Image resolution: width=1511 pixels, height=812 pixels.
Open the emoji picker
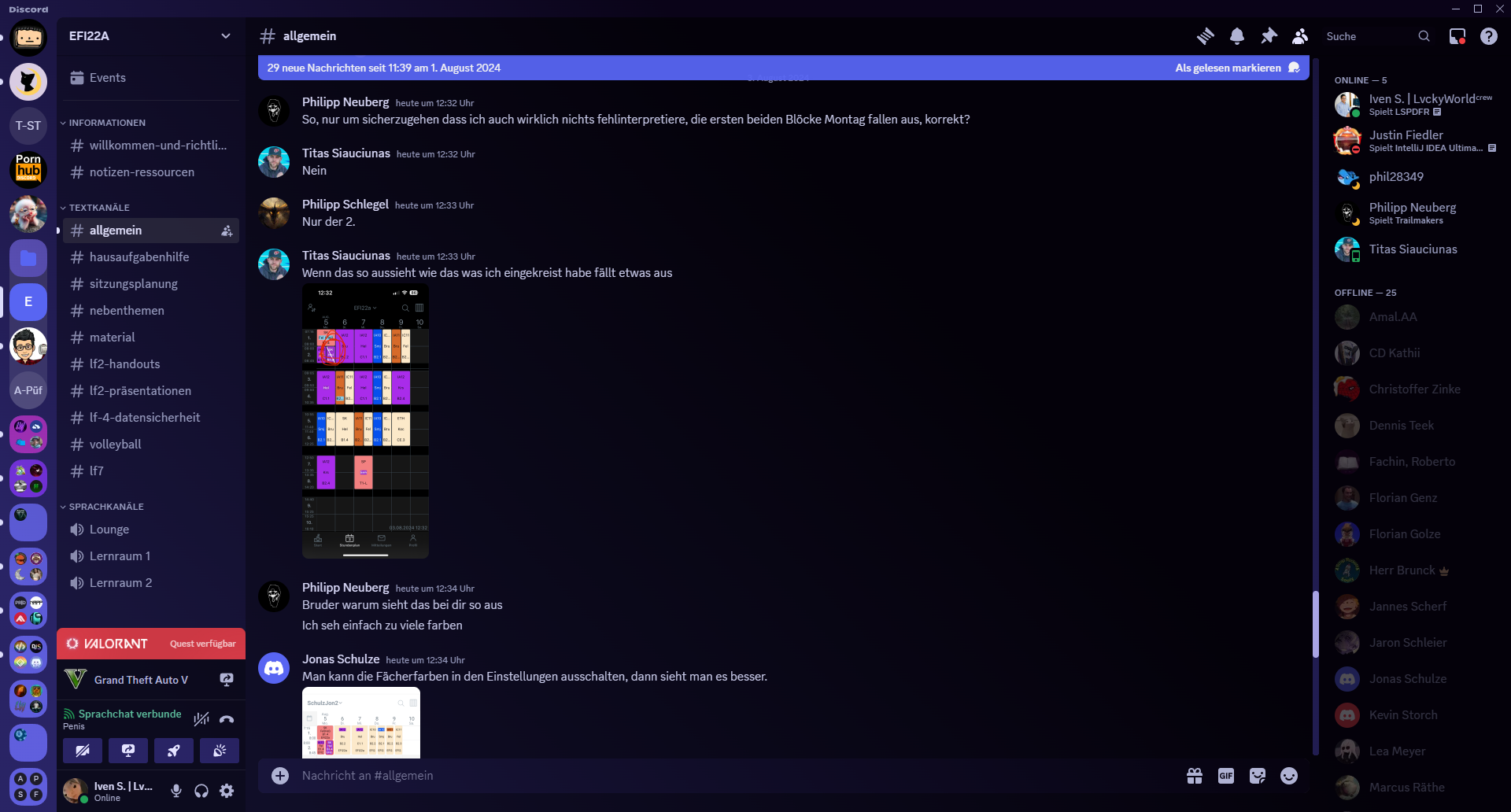click(x=1288, y=776)
